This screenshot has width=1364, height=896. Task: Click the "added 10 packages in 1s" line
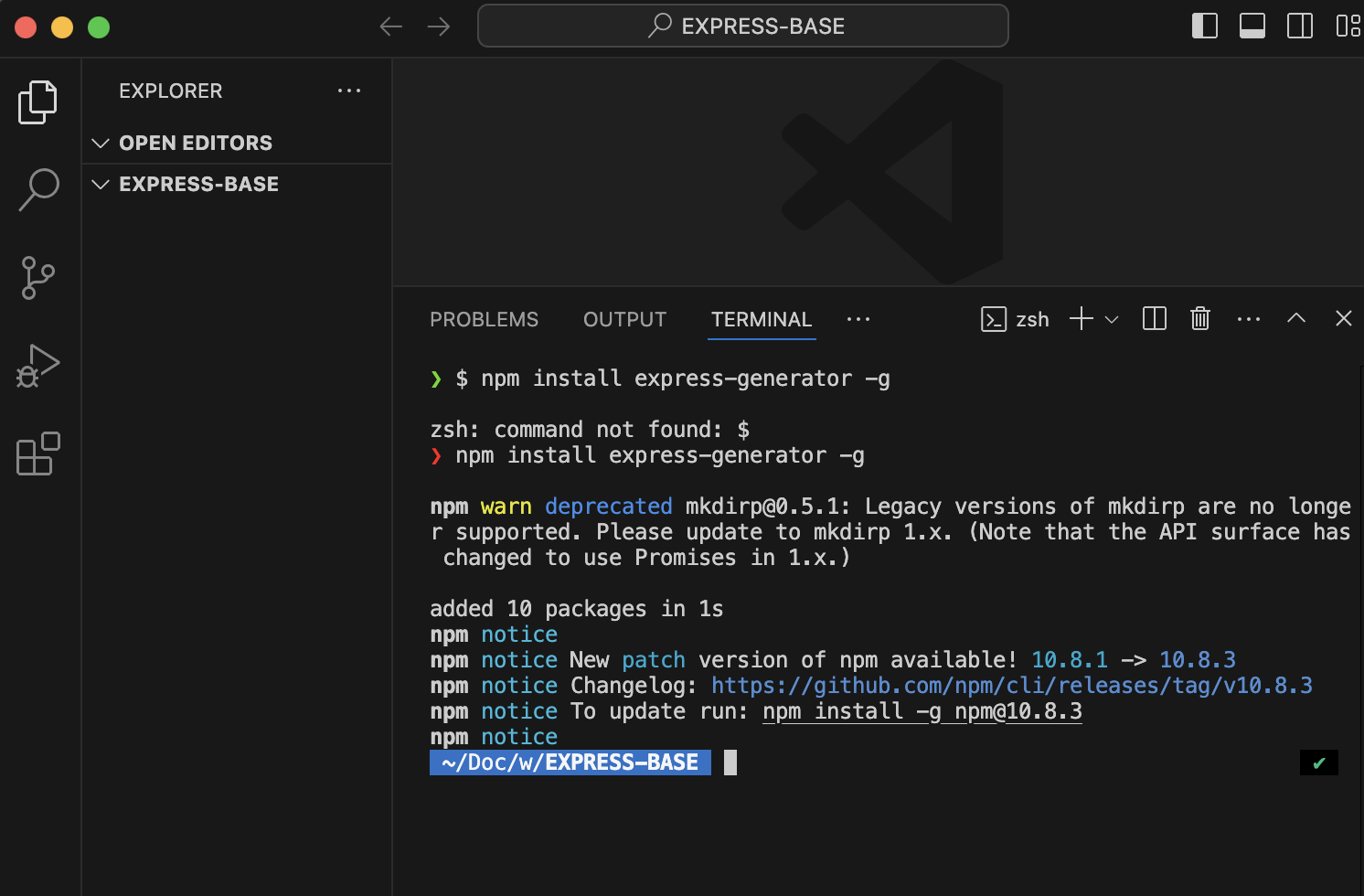(577, 609)
